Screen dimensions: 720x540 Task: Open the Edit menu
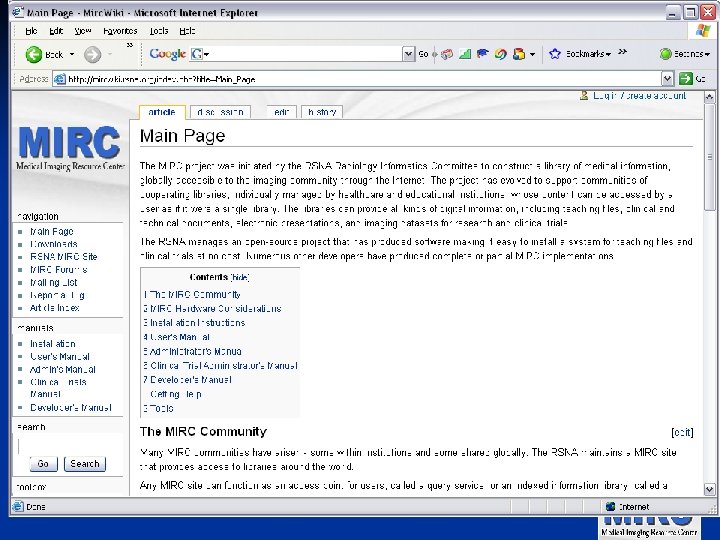click(56, 31)
